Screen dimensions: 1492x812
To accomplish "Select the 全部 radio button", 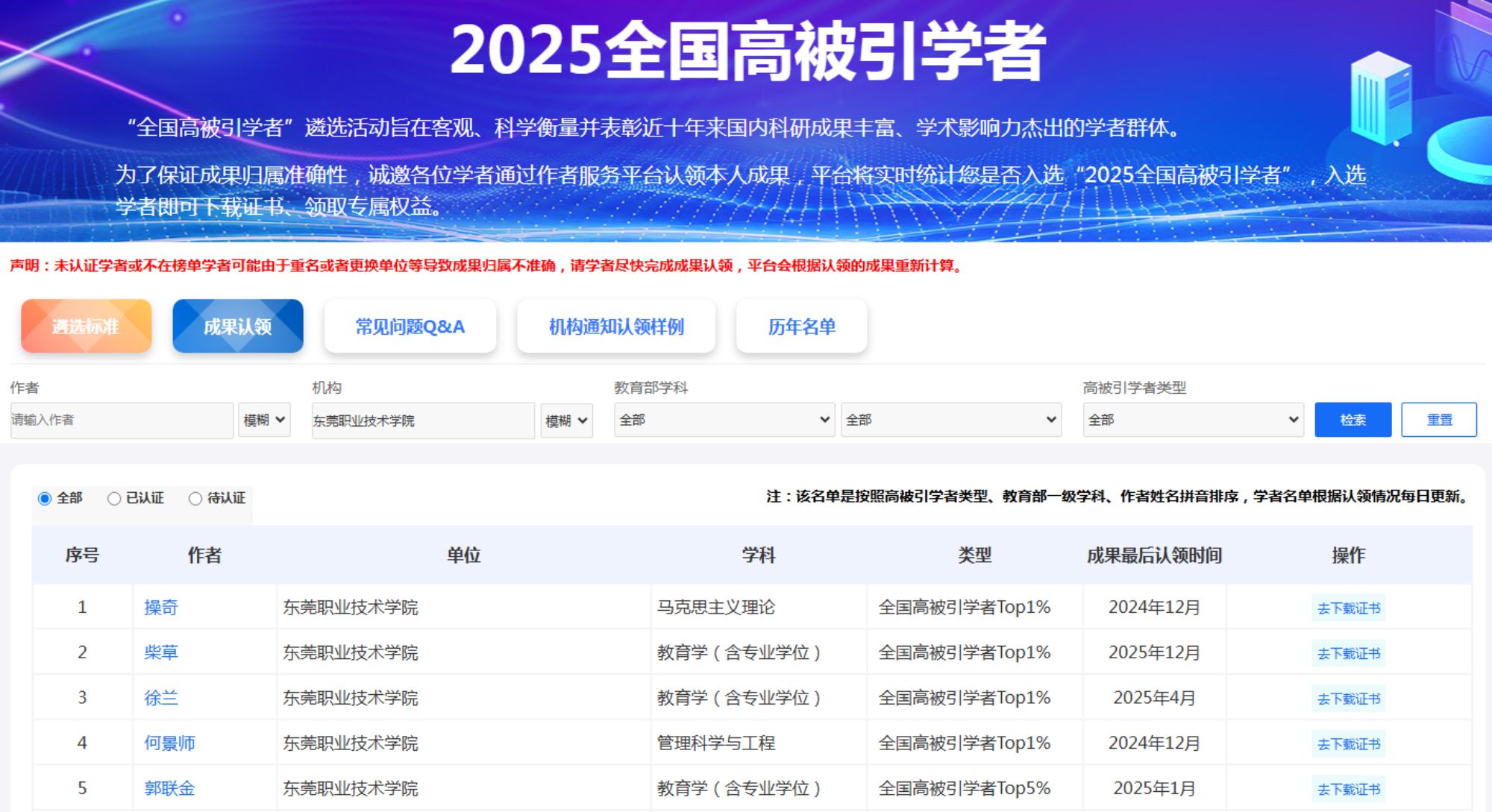I will point(45,498).
